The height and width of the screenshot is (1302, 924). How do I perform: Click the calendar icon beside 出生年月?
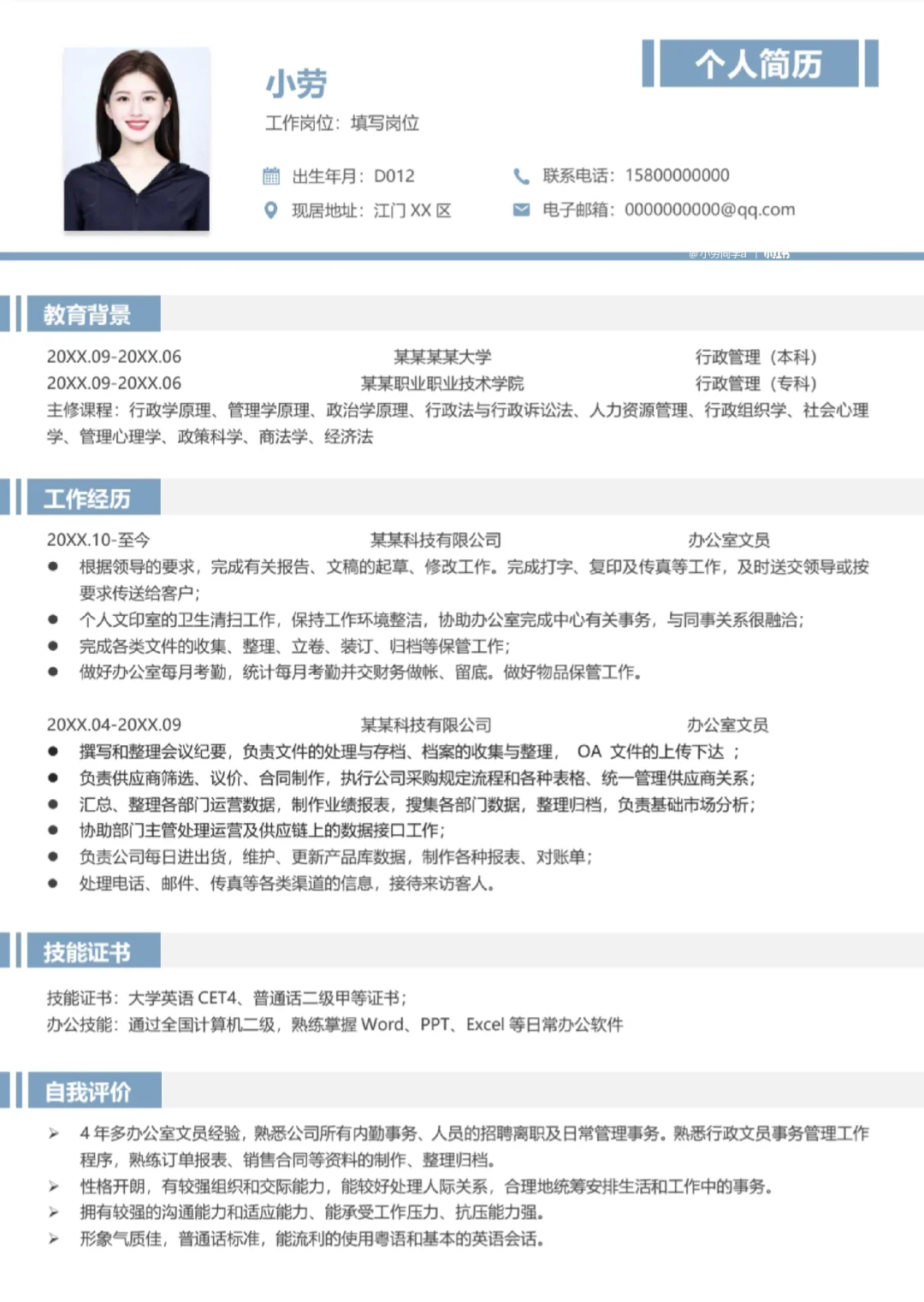[x=271, y=176]
